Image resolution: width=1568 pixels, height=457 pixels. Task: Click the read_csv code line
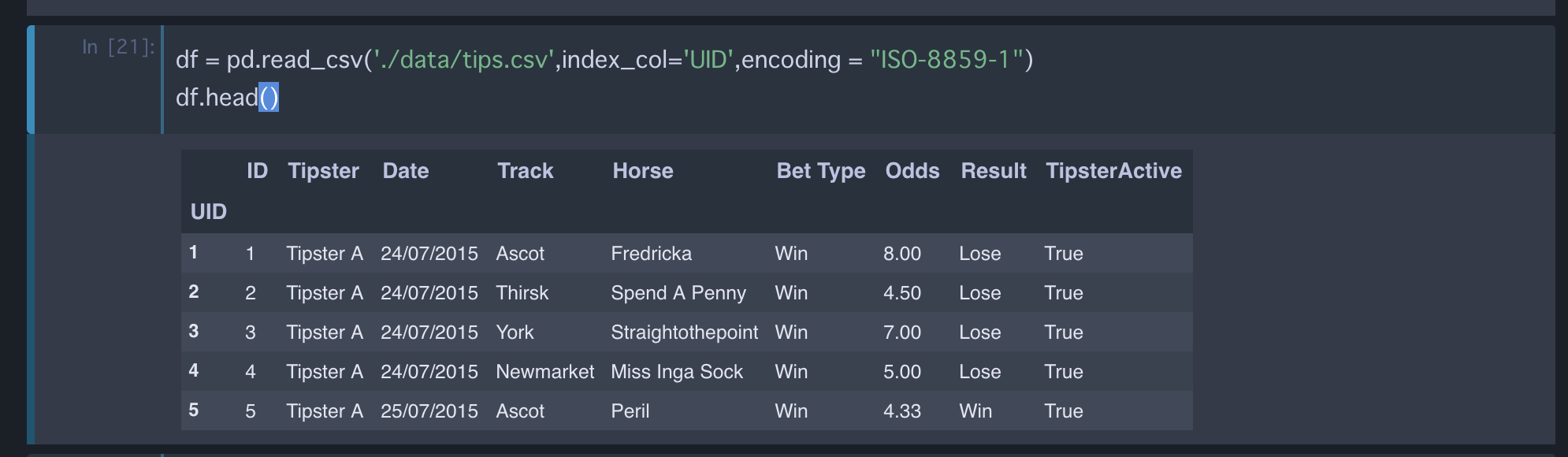click(604, 60)
